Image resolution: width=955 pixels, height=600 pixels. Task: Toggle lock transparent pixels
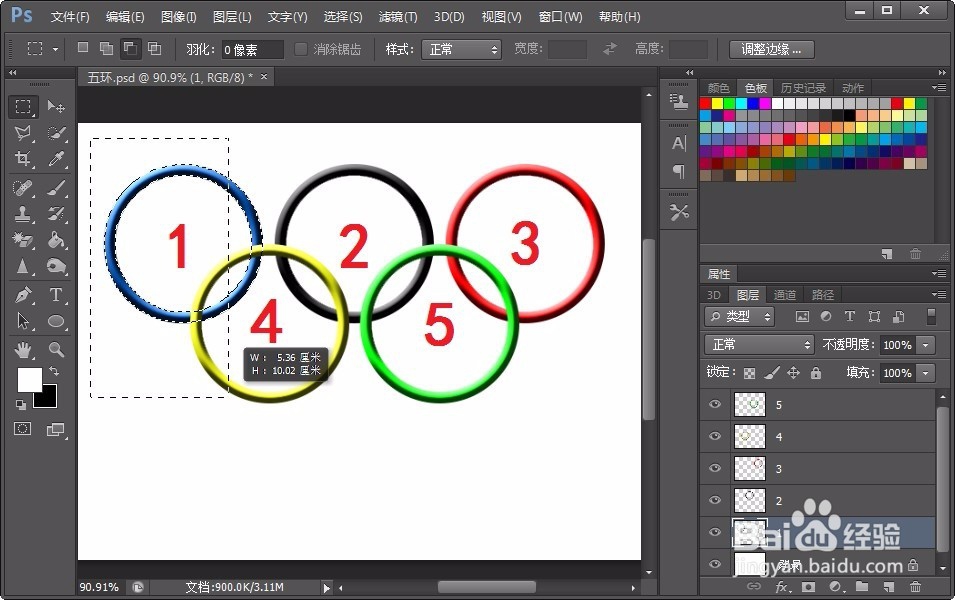[x=749, y=373]
